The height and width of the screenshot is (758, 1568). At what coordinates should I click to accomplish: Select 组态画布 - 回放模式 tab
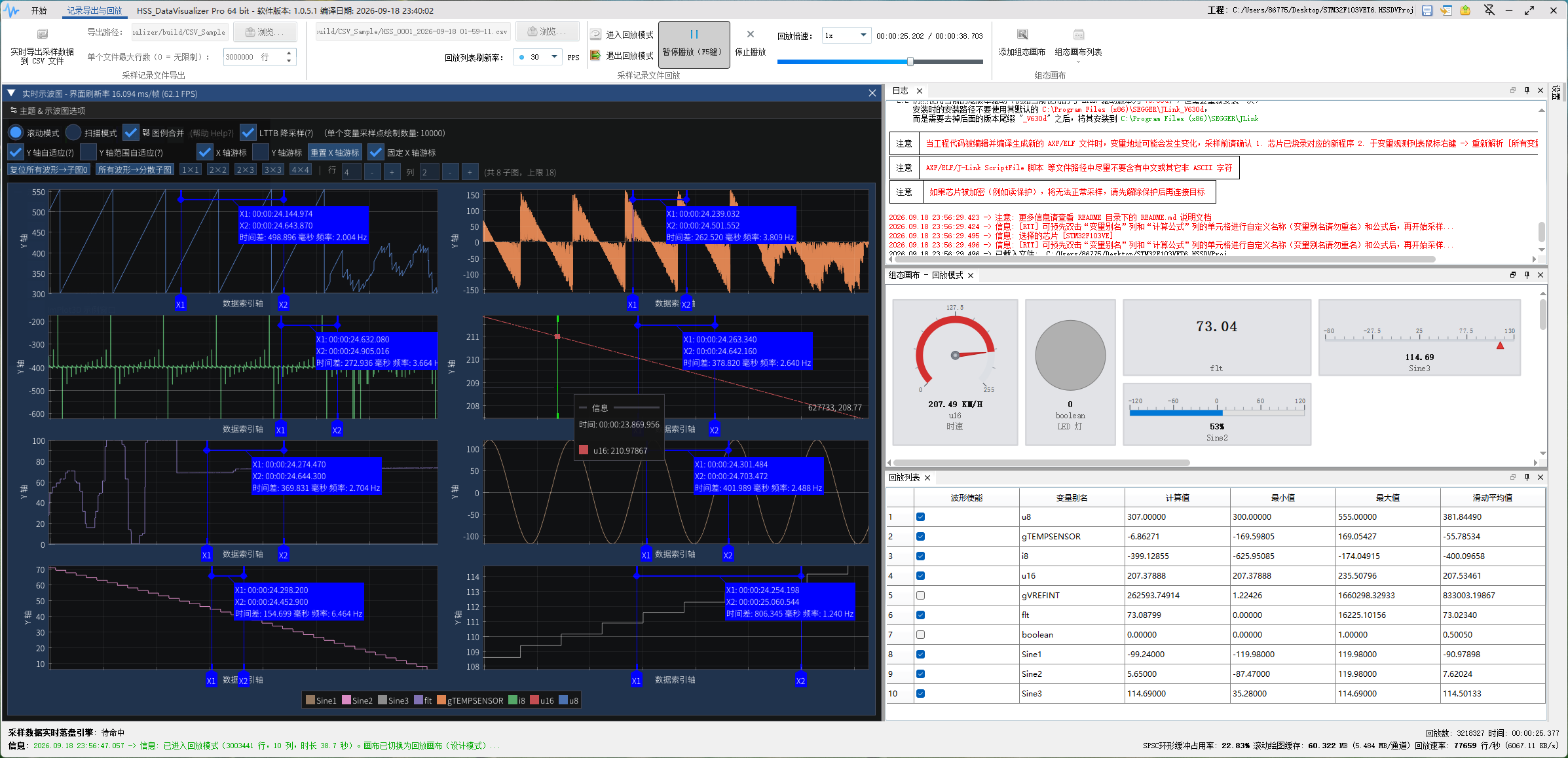[925, 276]
